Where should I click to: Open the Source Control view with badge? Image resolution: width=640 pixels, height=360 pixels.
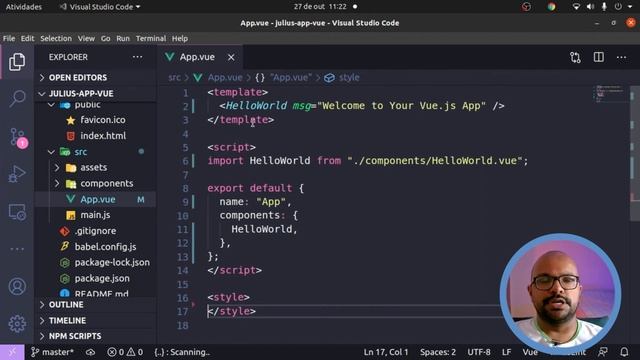coord(18,137)
